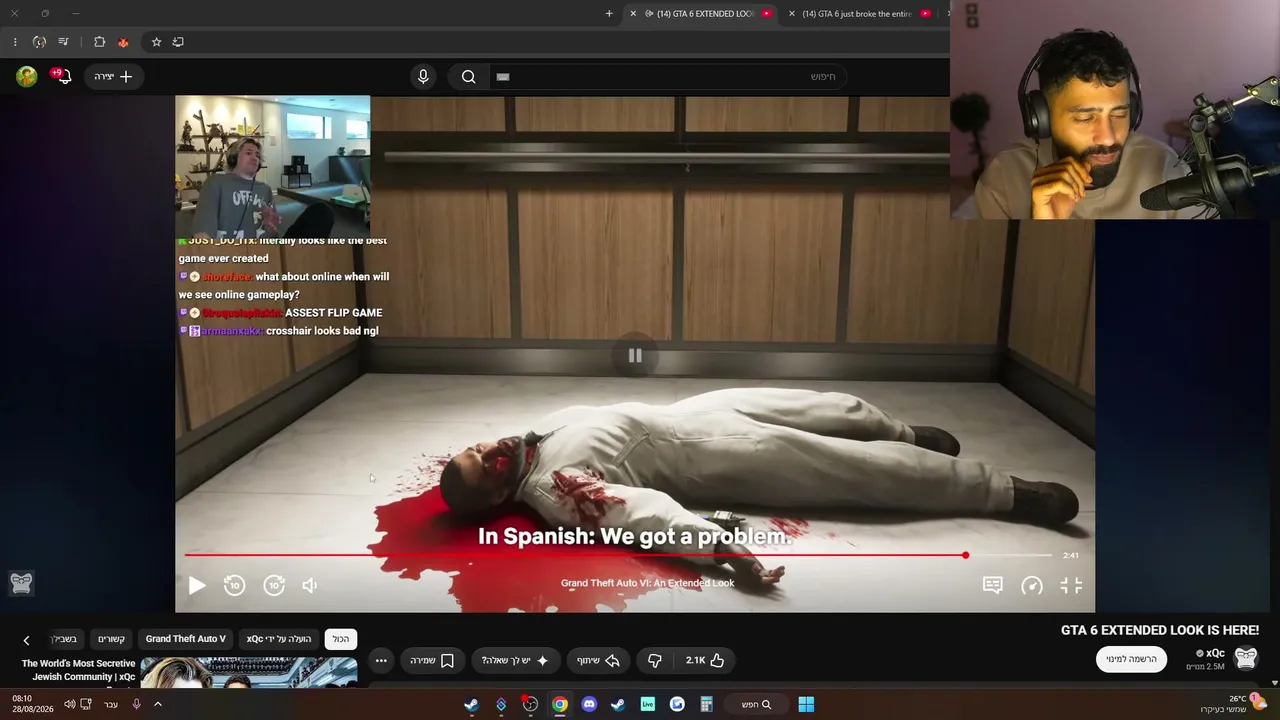Click the red video progress bar scrubber
Screen dimensions: 1280x720
[965, 555]
